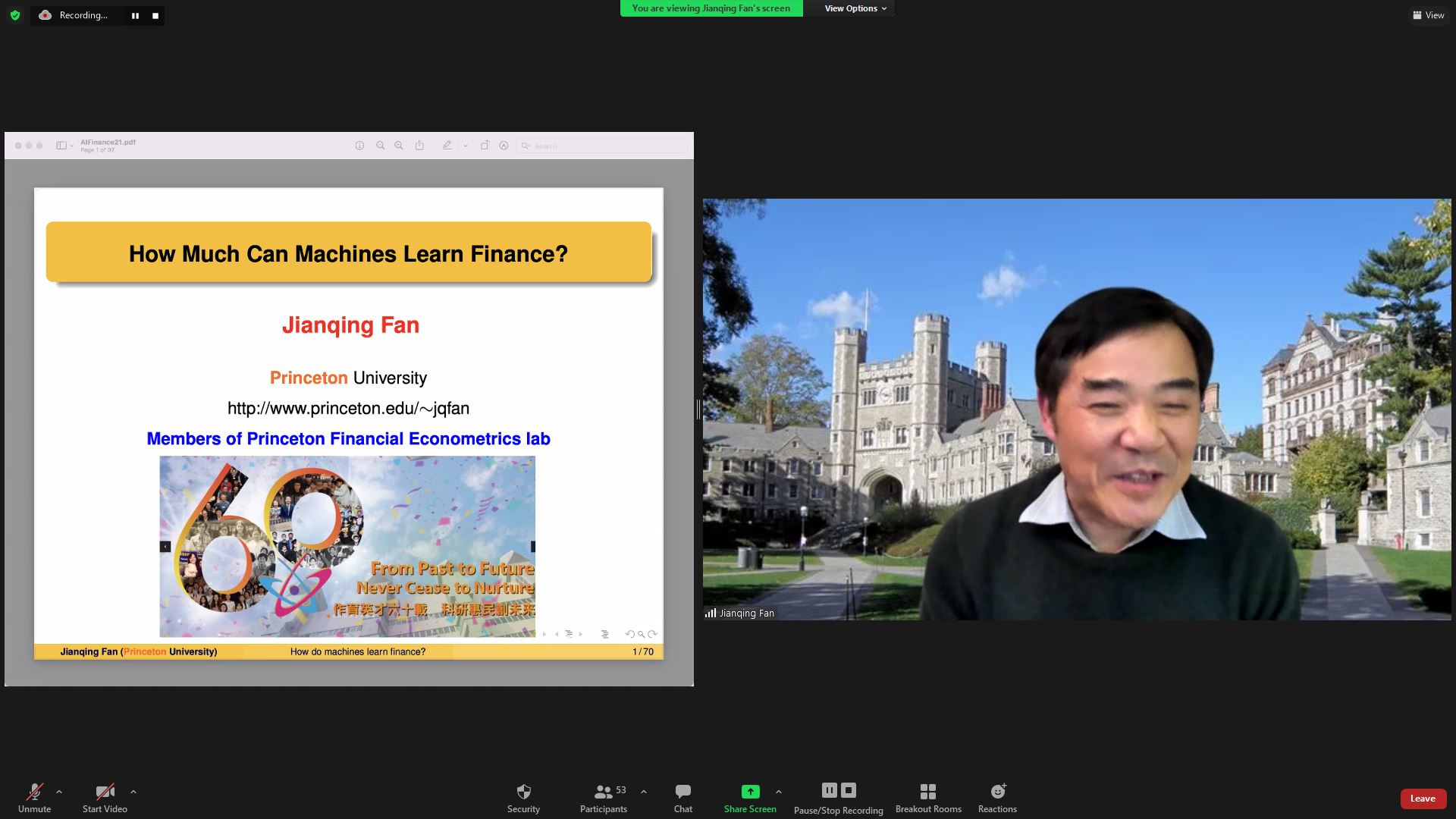Click the green Share Screen button
The image size is (1456, 819).
pyautogui.click(x=750, y=798)
